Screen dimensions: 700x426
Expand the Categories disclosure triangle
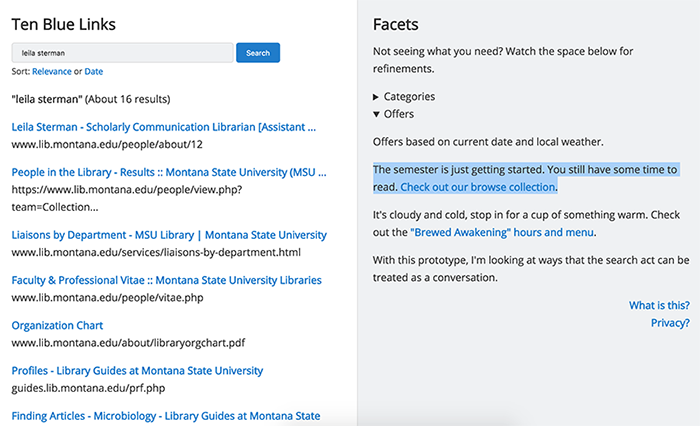pos(377,97)
